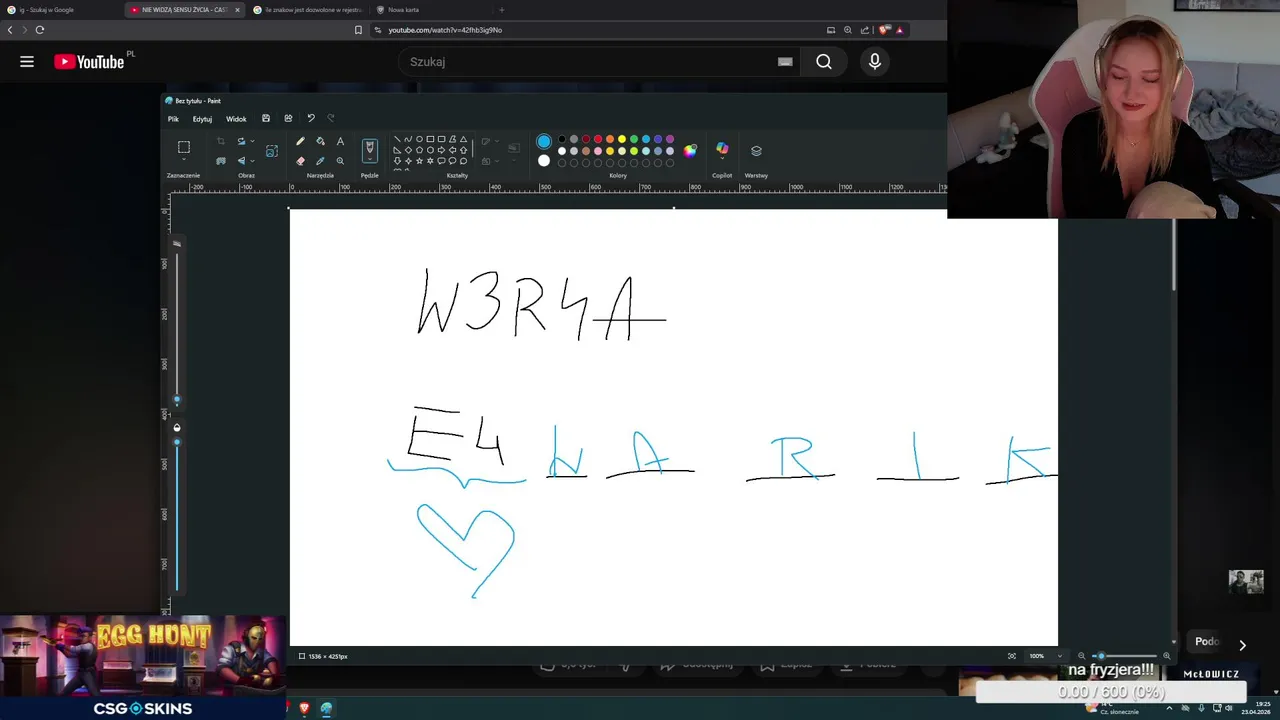Show hidden system tray icons
This screenshot has width=1280, height=720.
[1169, 708]
